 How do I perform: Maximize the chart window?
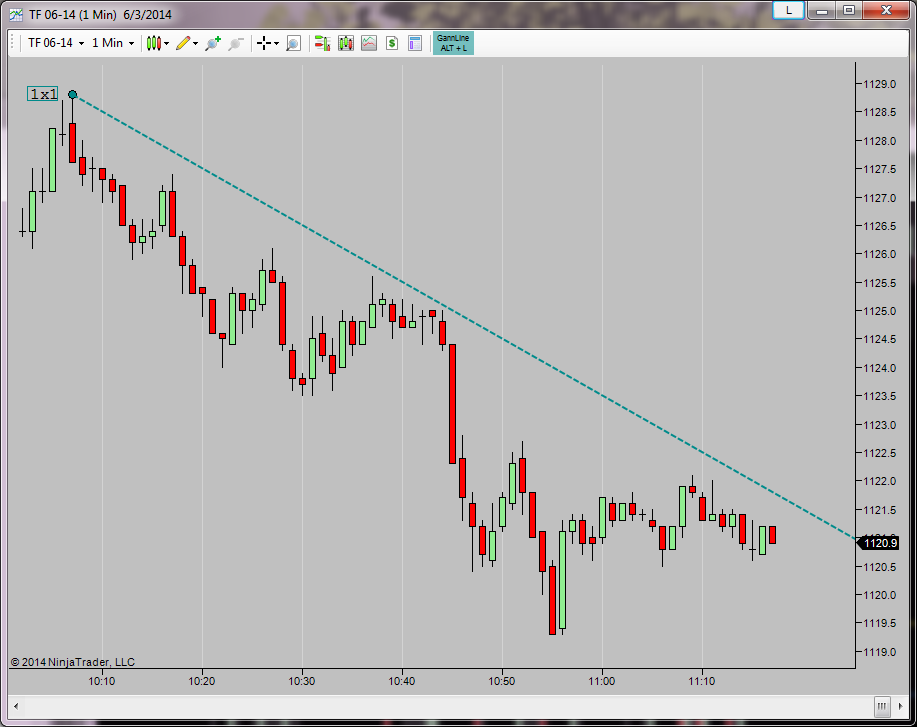pos(849,11)
